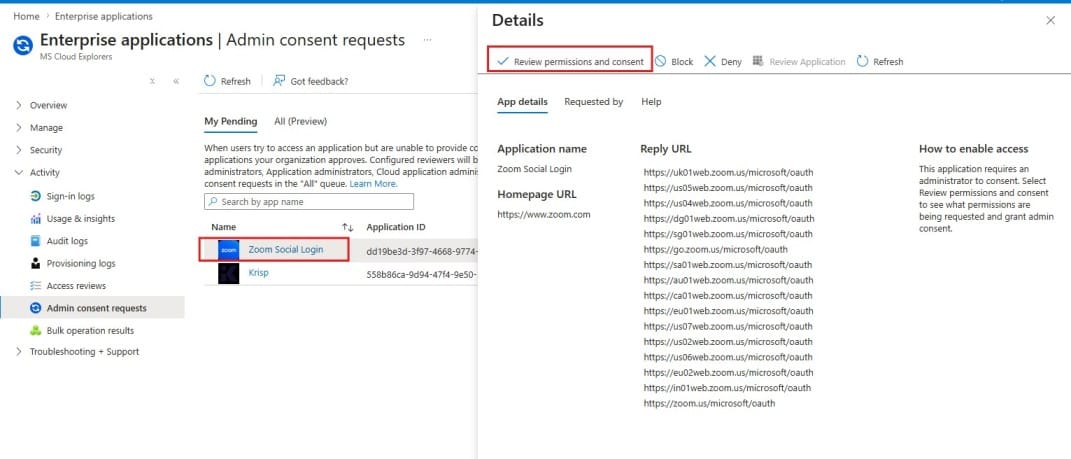This screenshot has height=459, width=1071.
Task: Click Refresh icon in the list toolbar
Action: 210,81
